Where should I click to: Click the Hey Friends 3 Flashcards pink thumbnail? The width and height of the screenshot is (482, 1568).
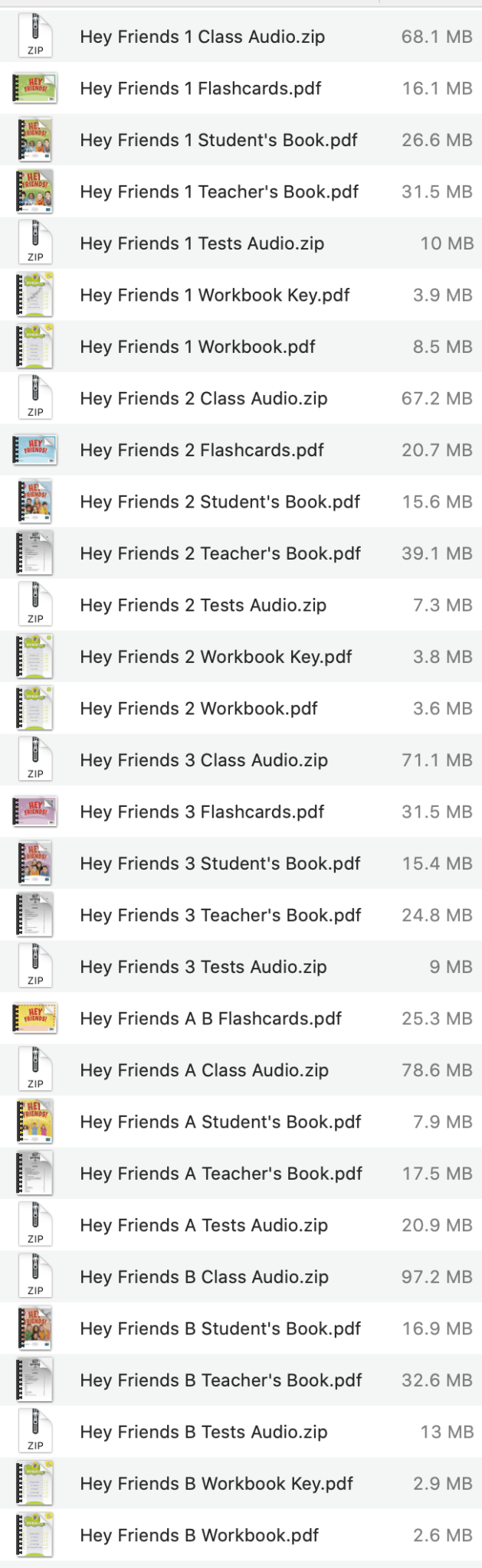pyautogui.click(x=35, y=812)
